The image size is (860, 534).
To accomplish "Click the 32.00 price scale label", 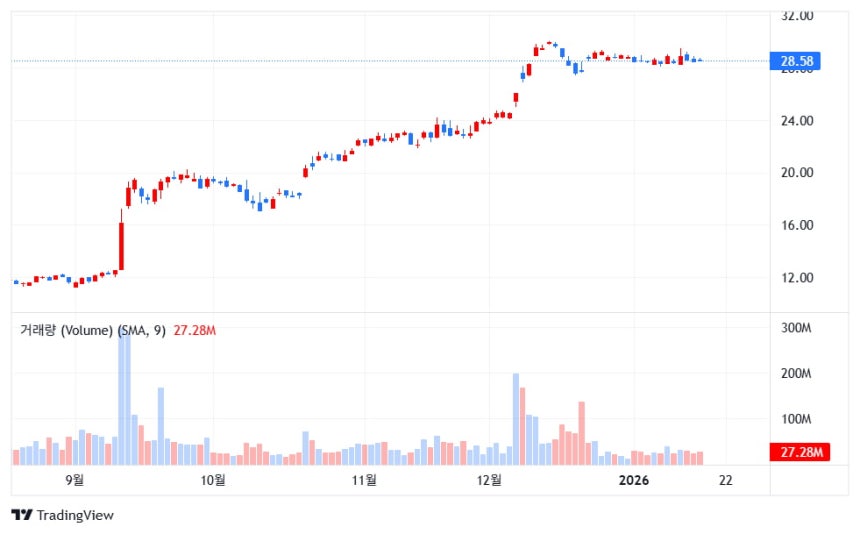I will point(797,16).
